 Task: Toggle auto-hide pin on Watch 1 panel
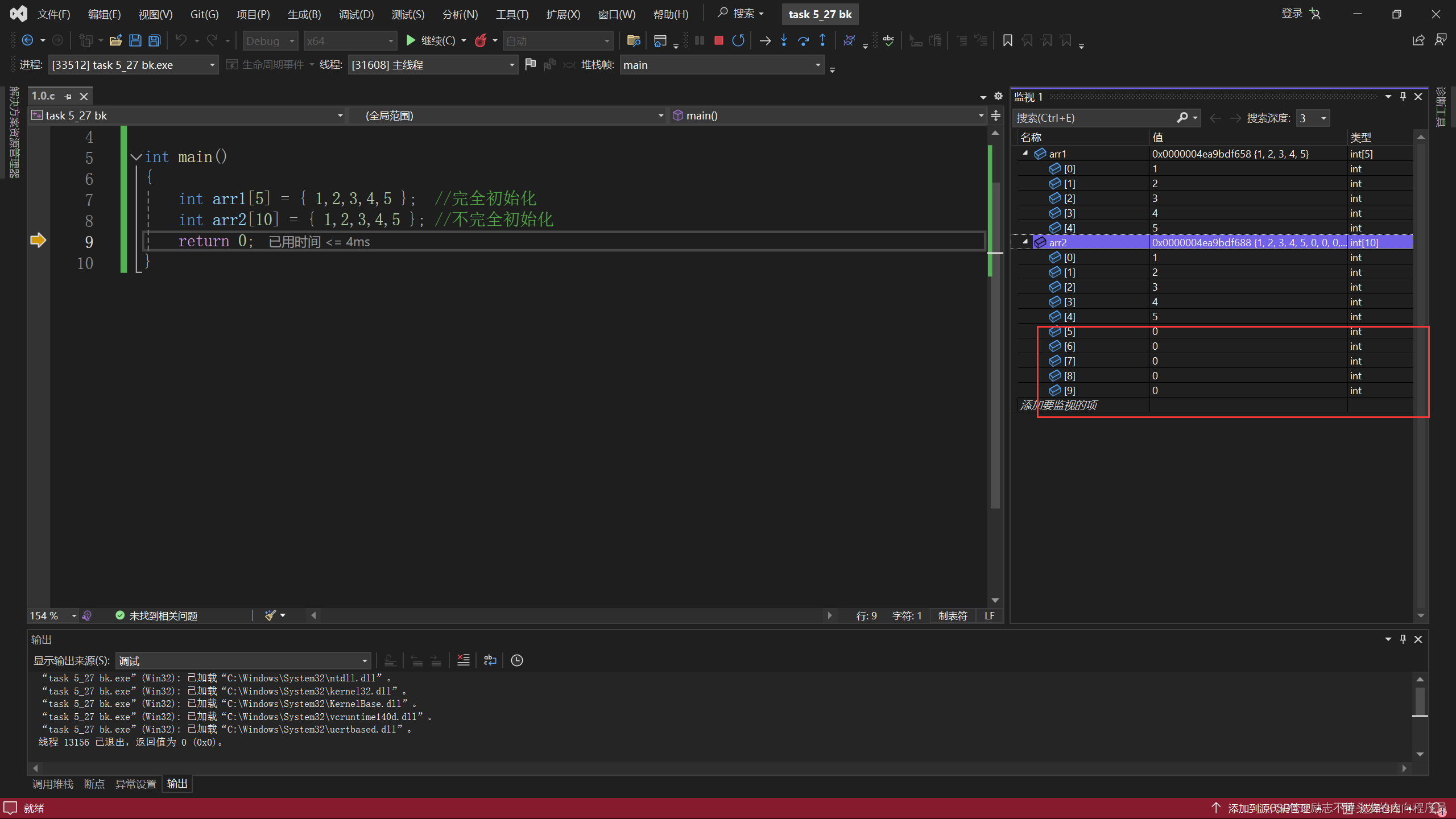coord(1403,97)
